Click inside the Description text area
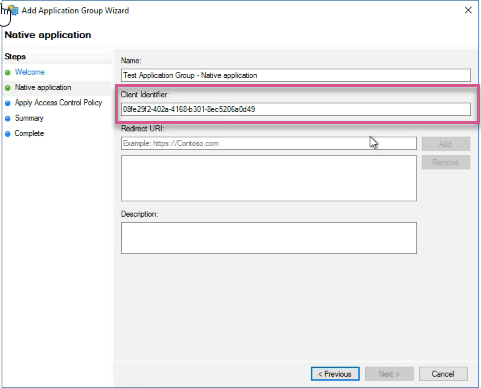481x388 pixels. pyautogui.click(x=269, y=238)
